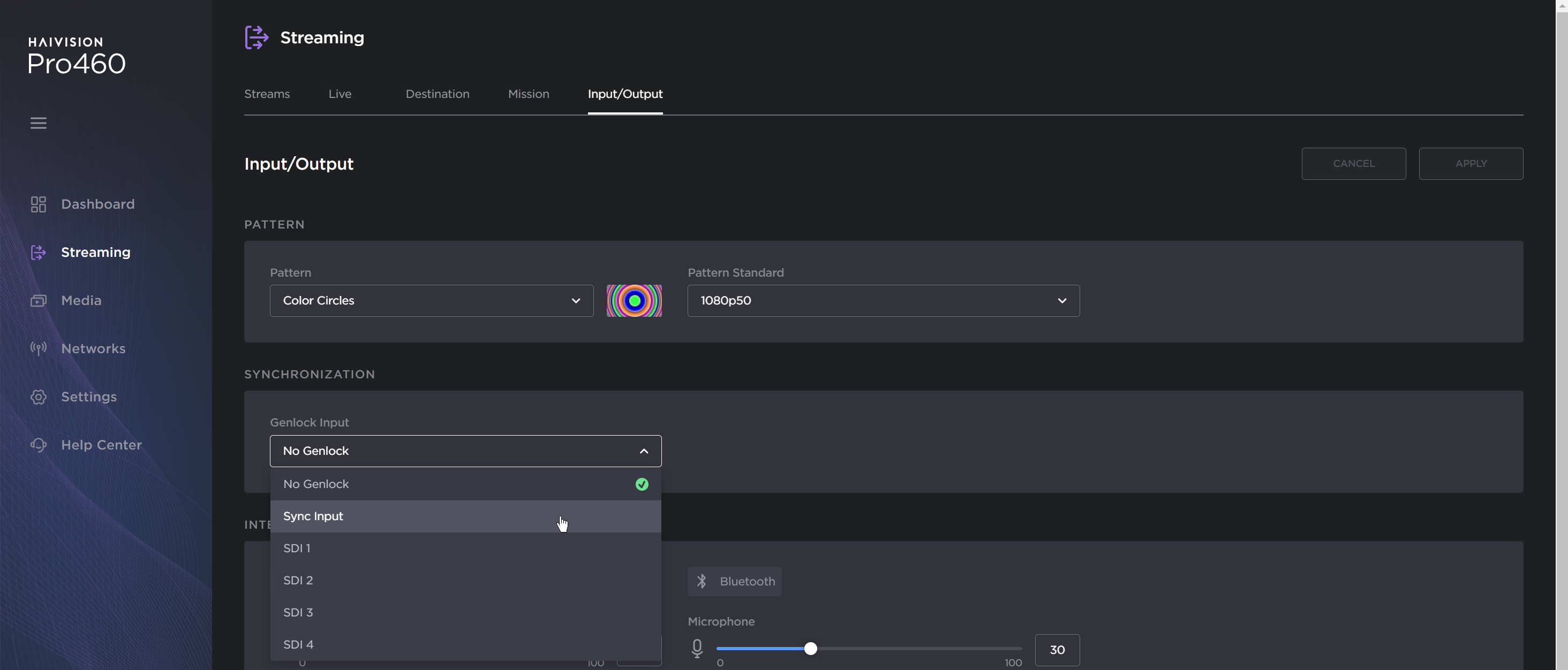Switch to the Streams tab
Image resolution: width=1568 pixels, height=670 pixels.
click(x=267, y=94)
